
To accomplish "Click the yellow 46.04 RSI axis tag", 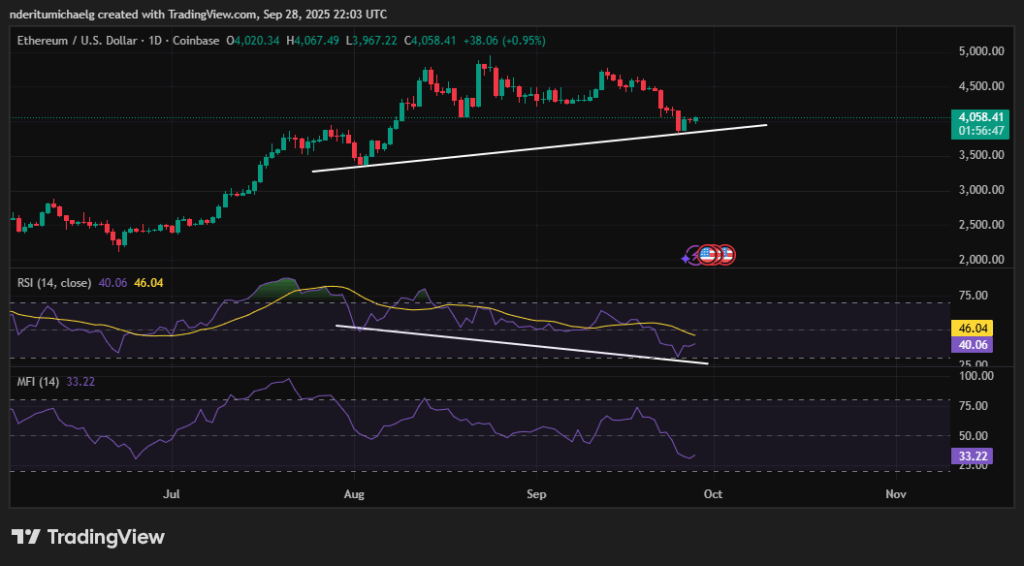I will point(972,328).
